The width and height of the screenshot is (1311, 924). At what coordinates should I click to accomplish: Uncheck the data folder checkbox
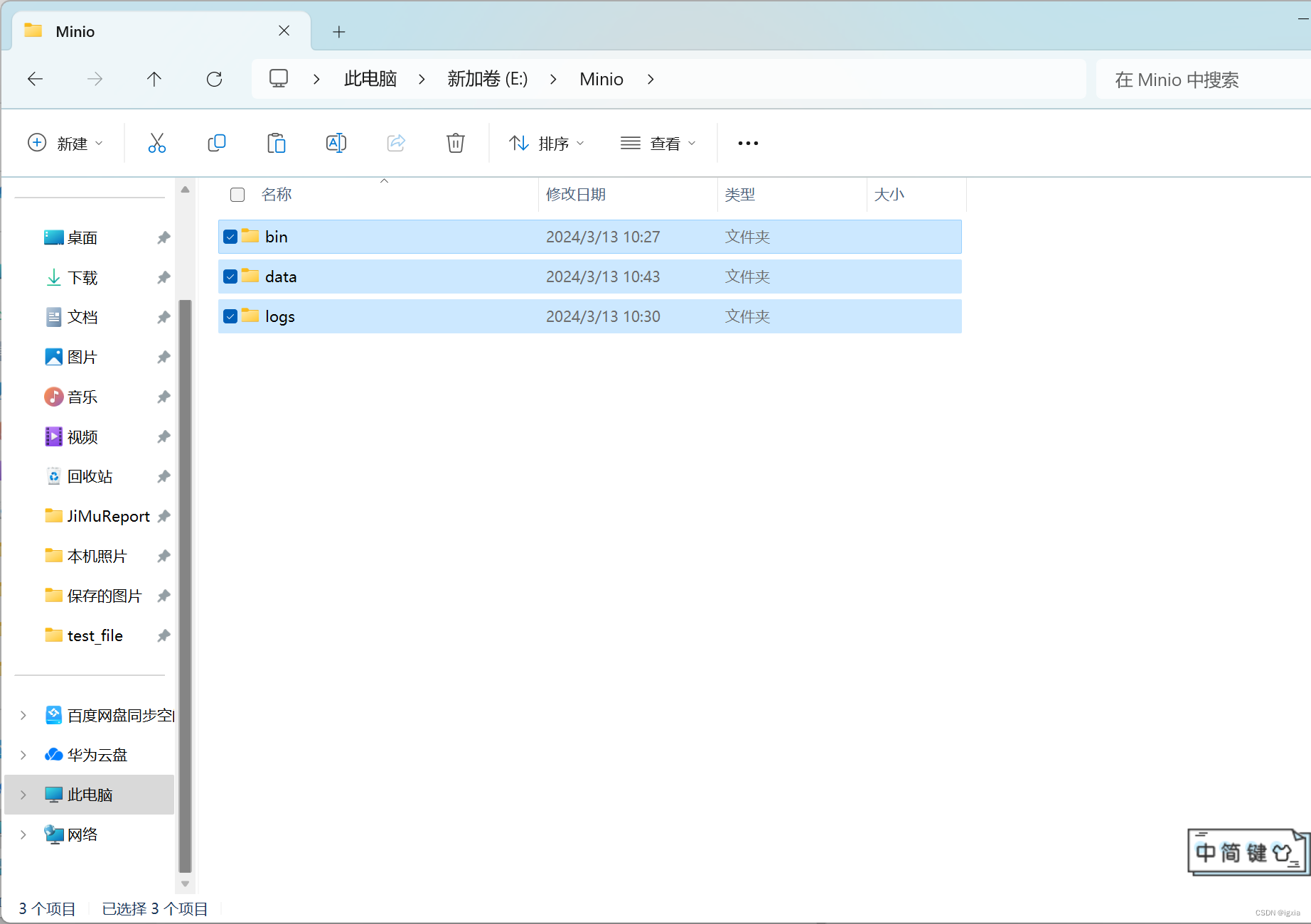click(230, 276)
